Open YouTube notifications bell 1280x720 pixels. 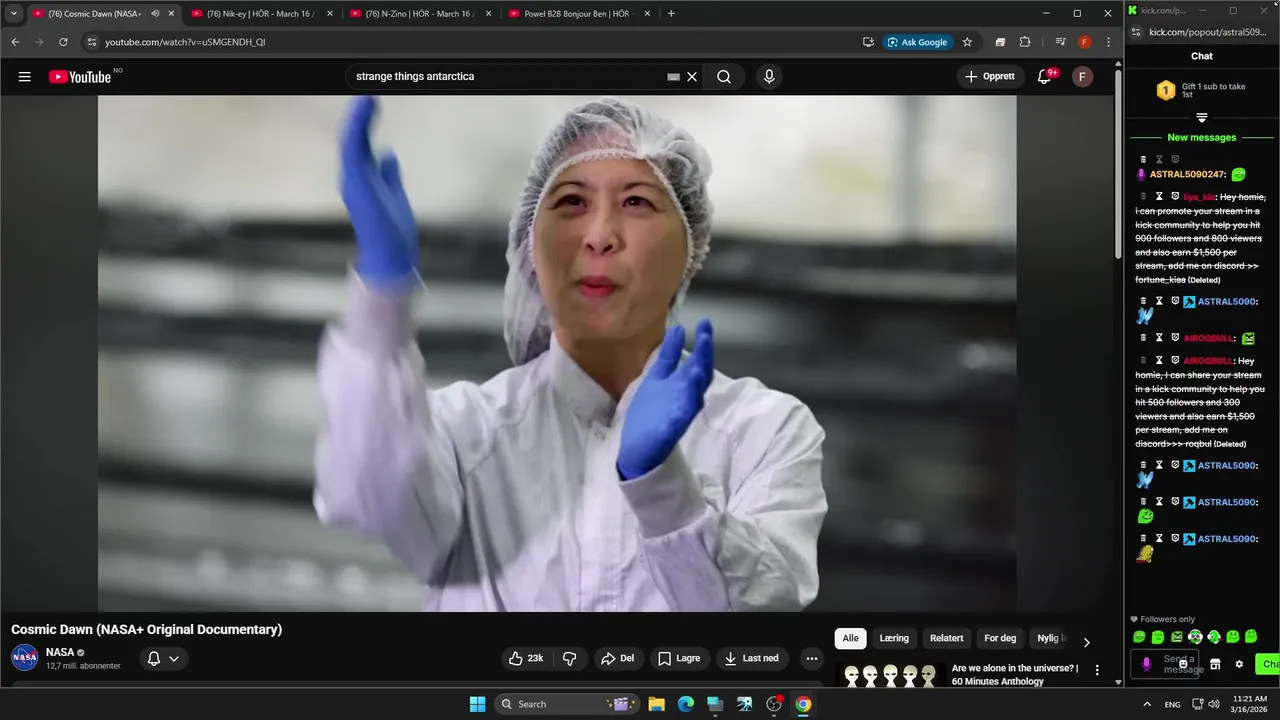1044,77
